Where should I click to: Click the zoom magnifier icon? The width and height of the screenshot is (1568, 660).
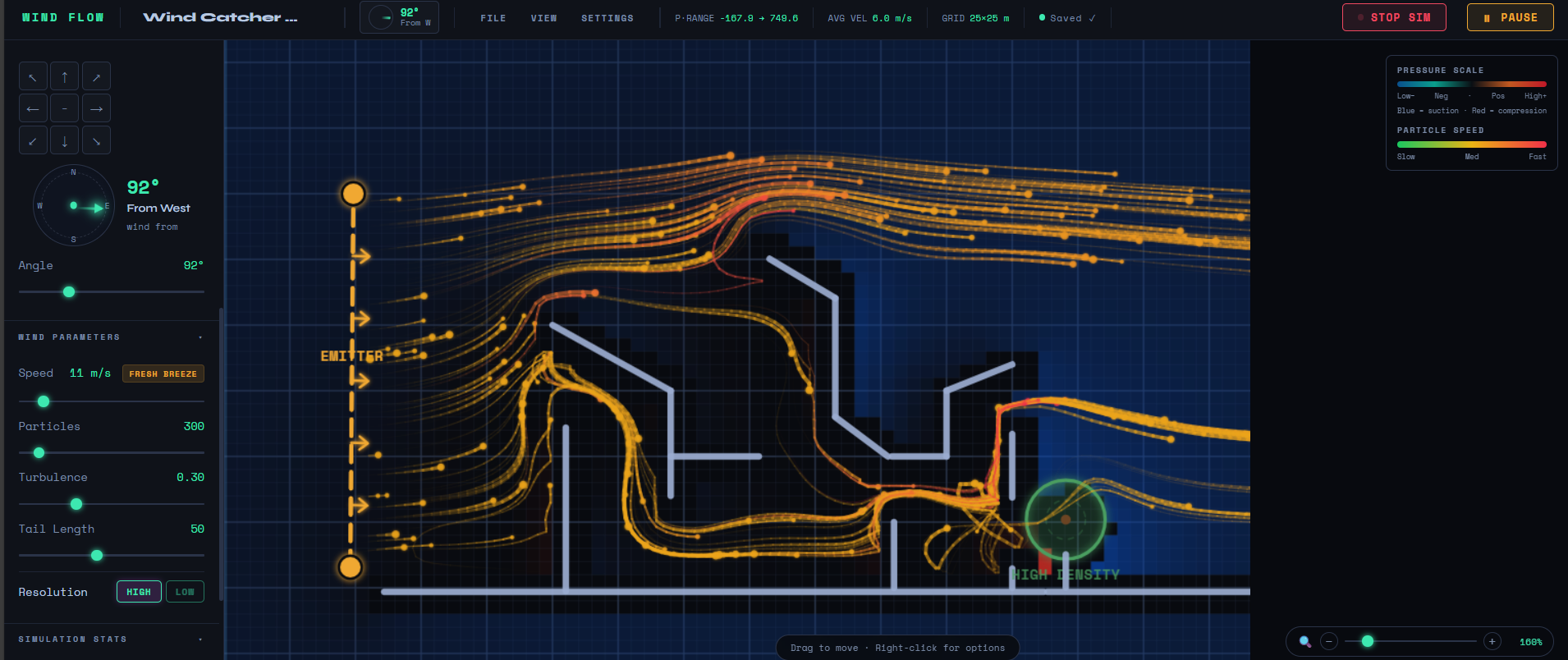pyautogui.click(x=1304, y=642)
